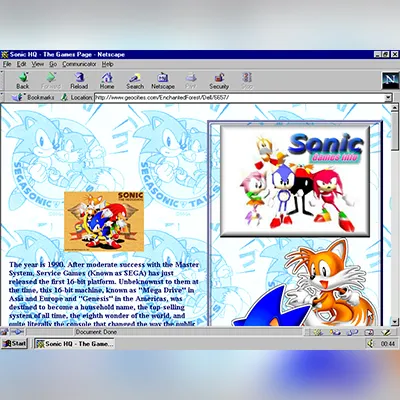Open Navigator from the component bar

coord(318,332)
